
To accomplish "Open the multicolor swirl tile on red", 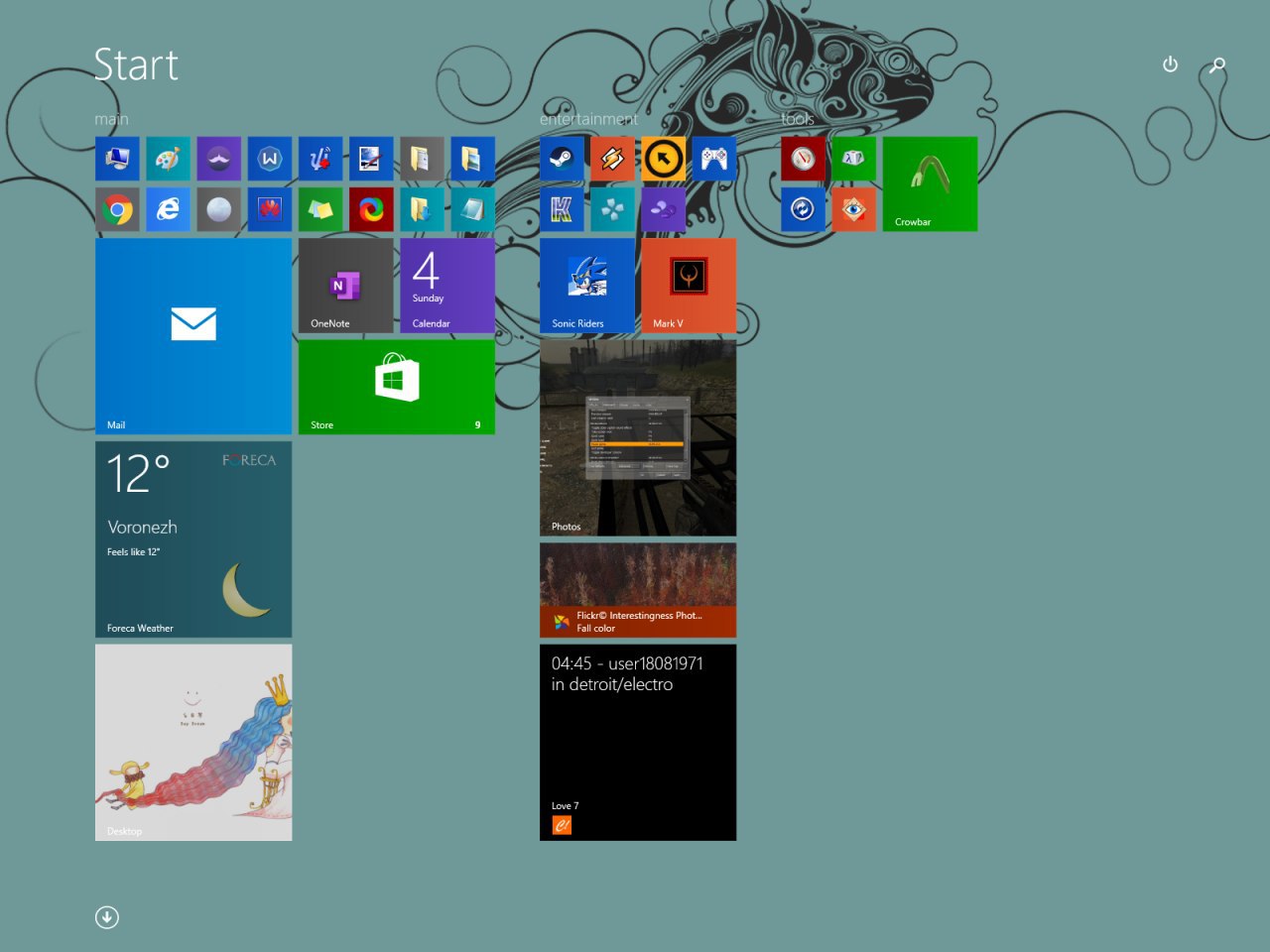I will pyautogui.click(x=371, y=209).
